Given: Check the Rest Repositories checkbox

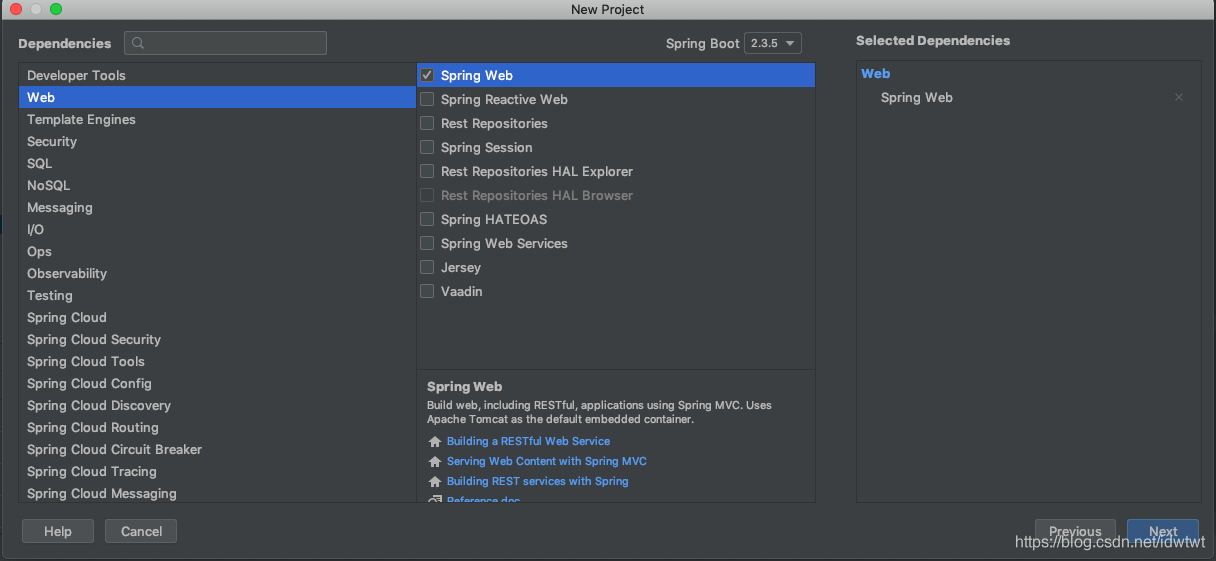Looking at the screenshot, I should (427, 123).
